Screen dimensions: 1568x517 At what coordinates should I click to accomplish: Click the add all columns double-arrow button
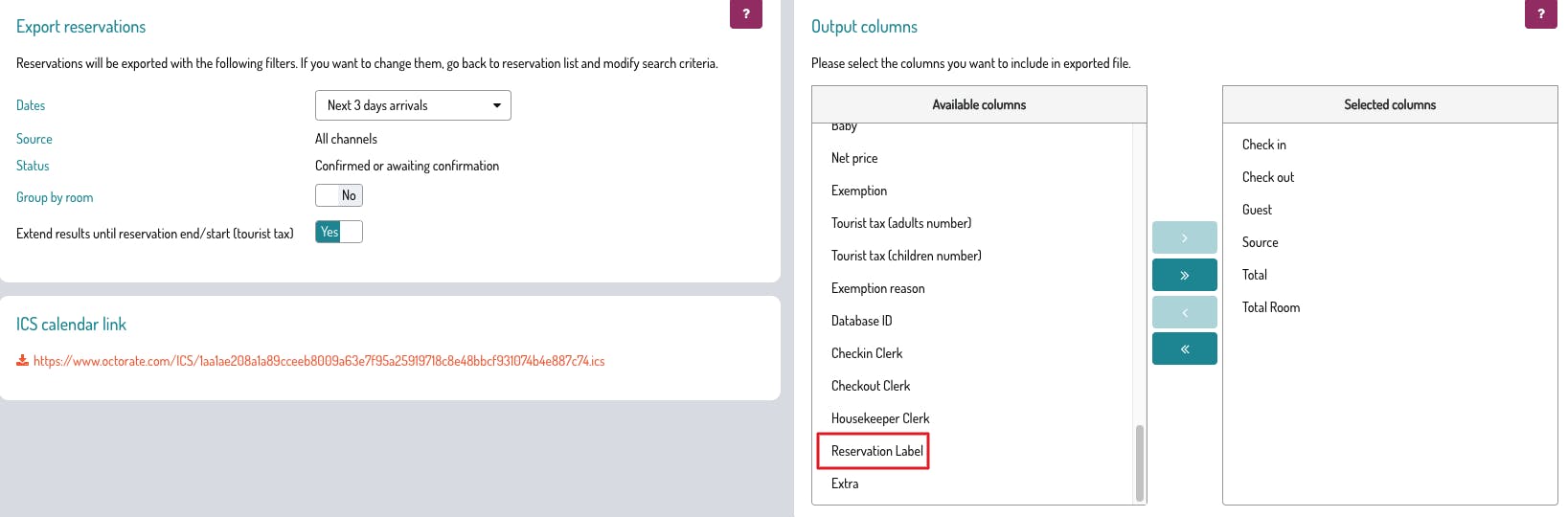tap(1184, 275)
